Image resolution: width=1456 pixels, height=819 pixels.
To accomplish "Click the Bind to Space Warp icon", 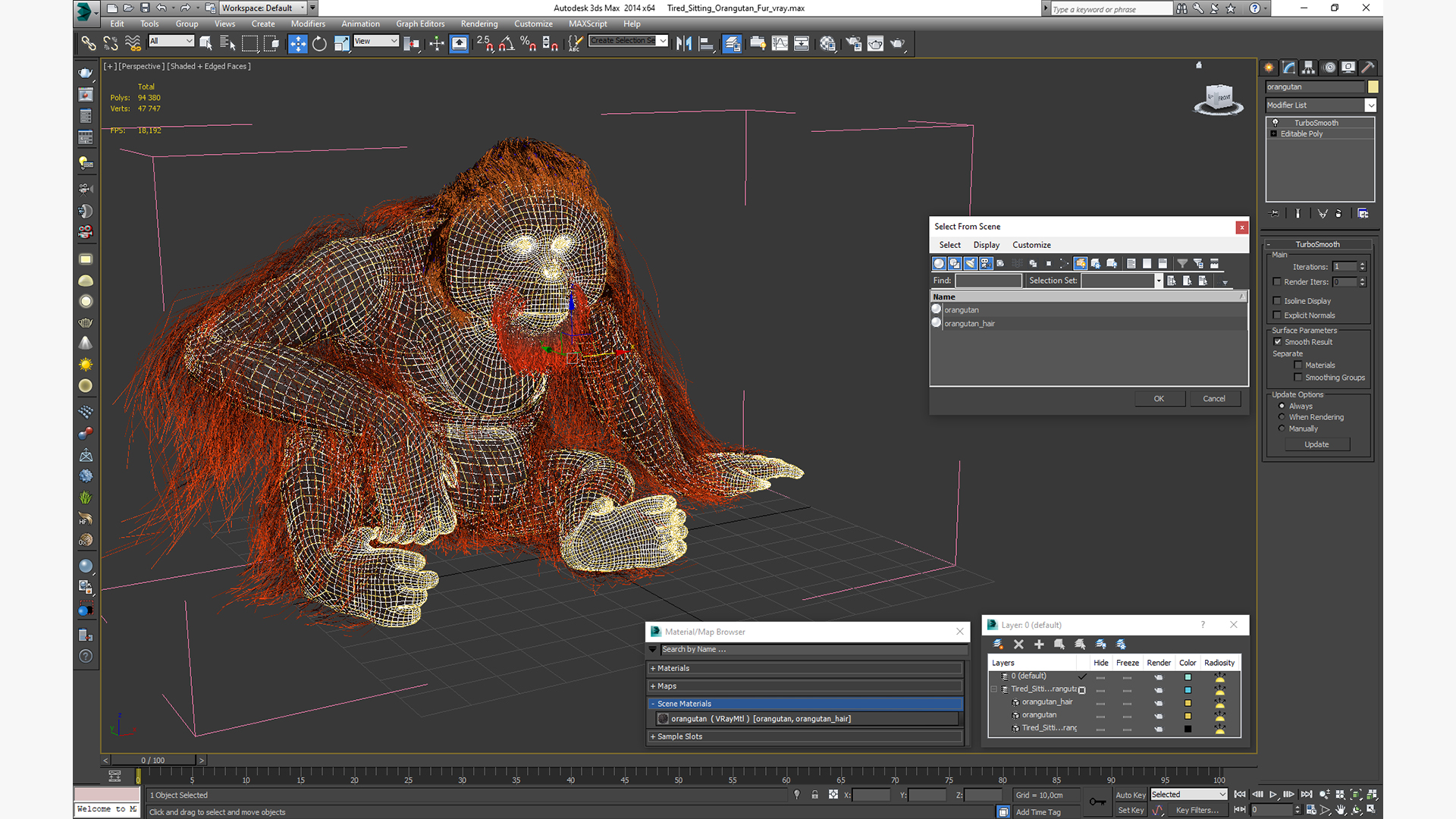I will pyautogui.click(x=133, y=44).
